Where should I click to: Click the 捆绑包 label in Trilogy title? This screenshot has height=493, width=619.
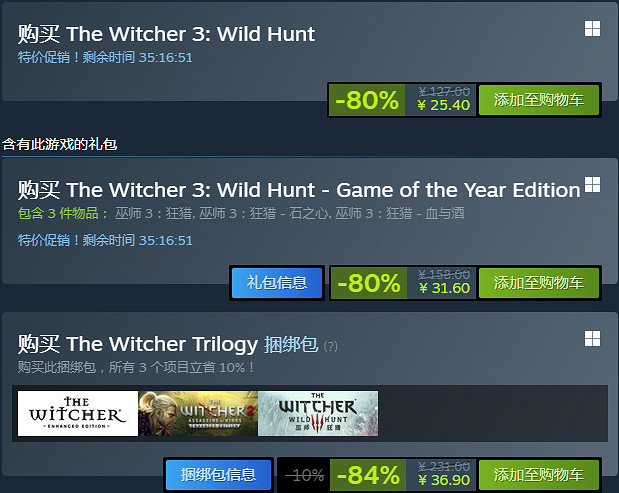291,345
